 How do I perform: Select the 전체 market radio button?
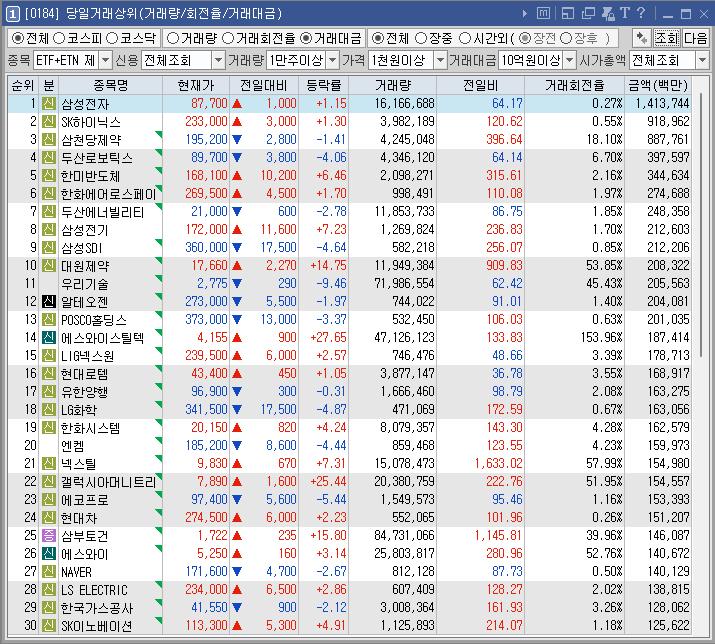click(x=17, y=38)
